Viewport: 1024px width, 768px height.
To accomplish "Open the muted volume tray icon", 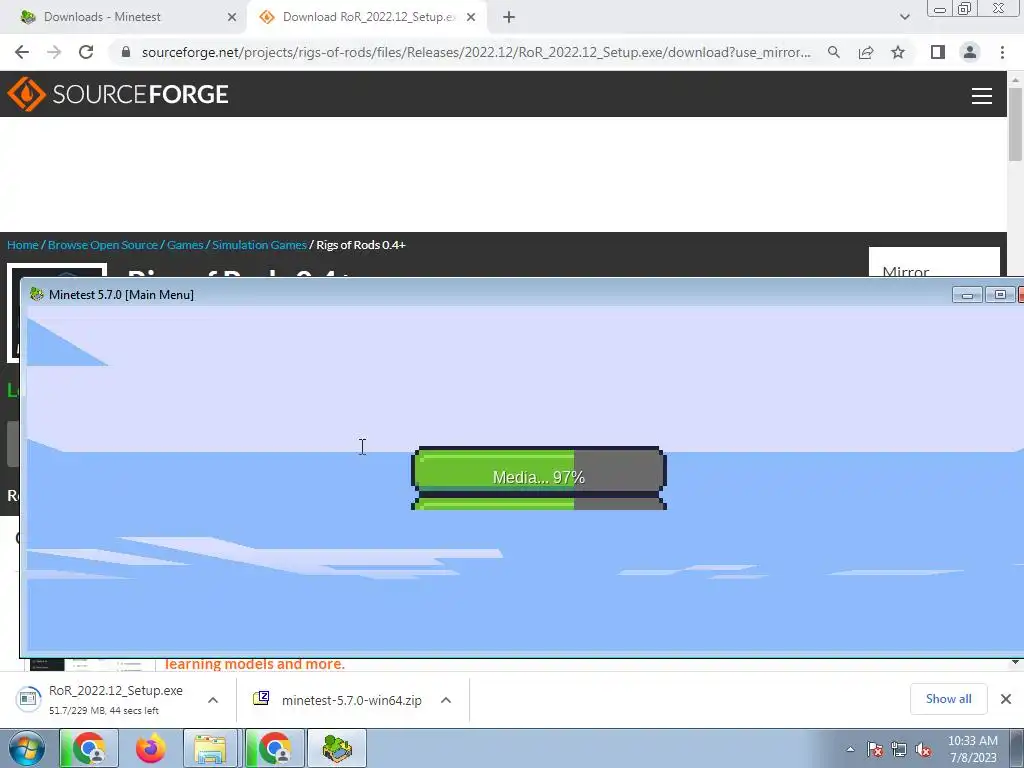I will click(923, 749).
